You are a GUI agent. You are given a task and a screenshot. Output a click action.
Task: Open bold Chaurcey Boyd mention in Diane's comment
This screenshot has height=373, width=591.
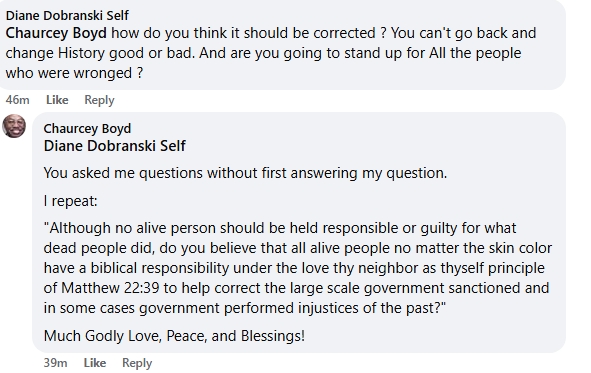(x=56, y=33)
